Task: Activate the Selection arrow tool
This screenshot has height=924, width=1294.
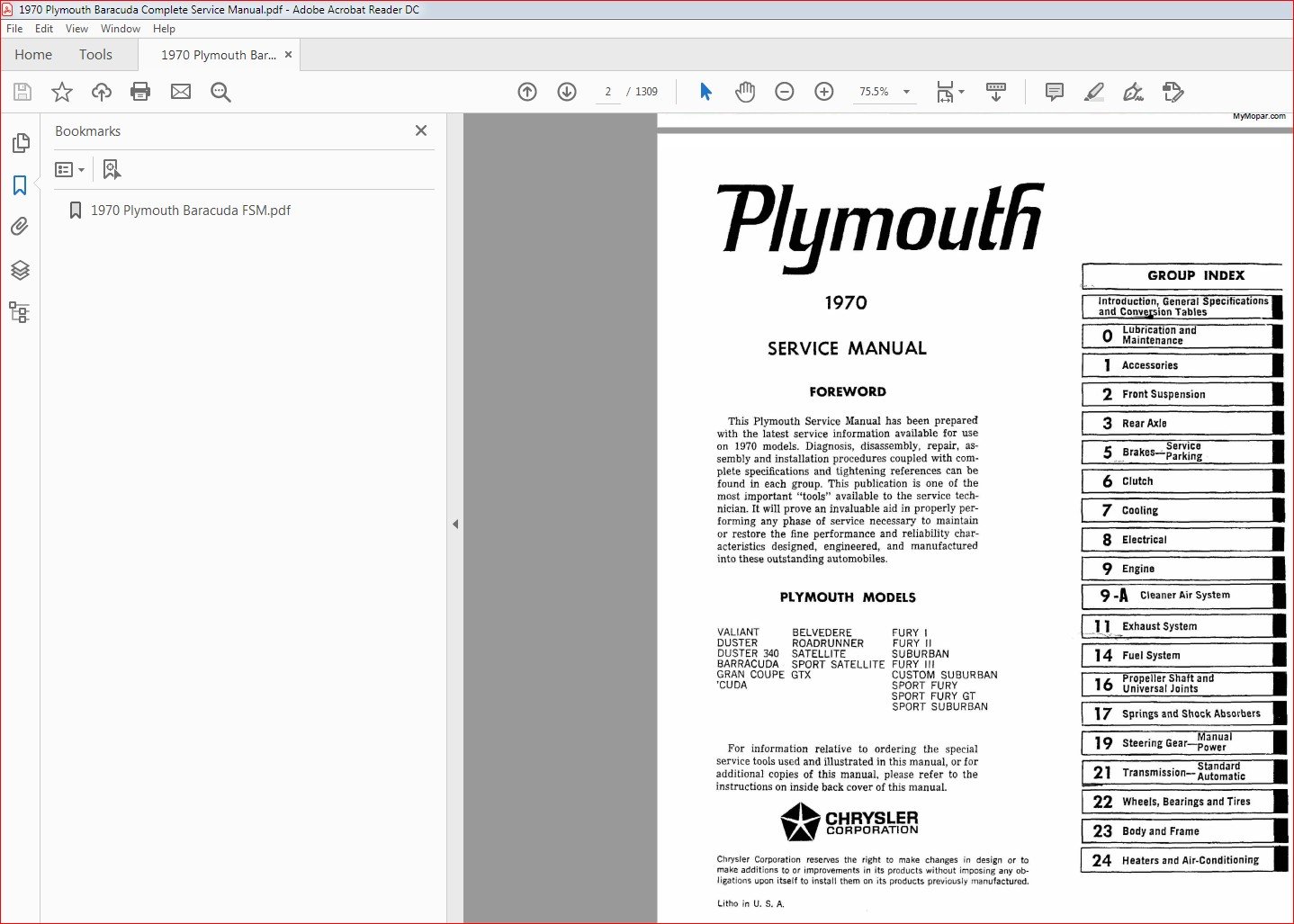Action: 705,92
